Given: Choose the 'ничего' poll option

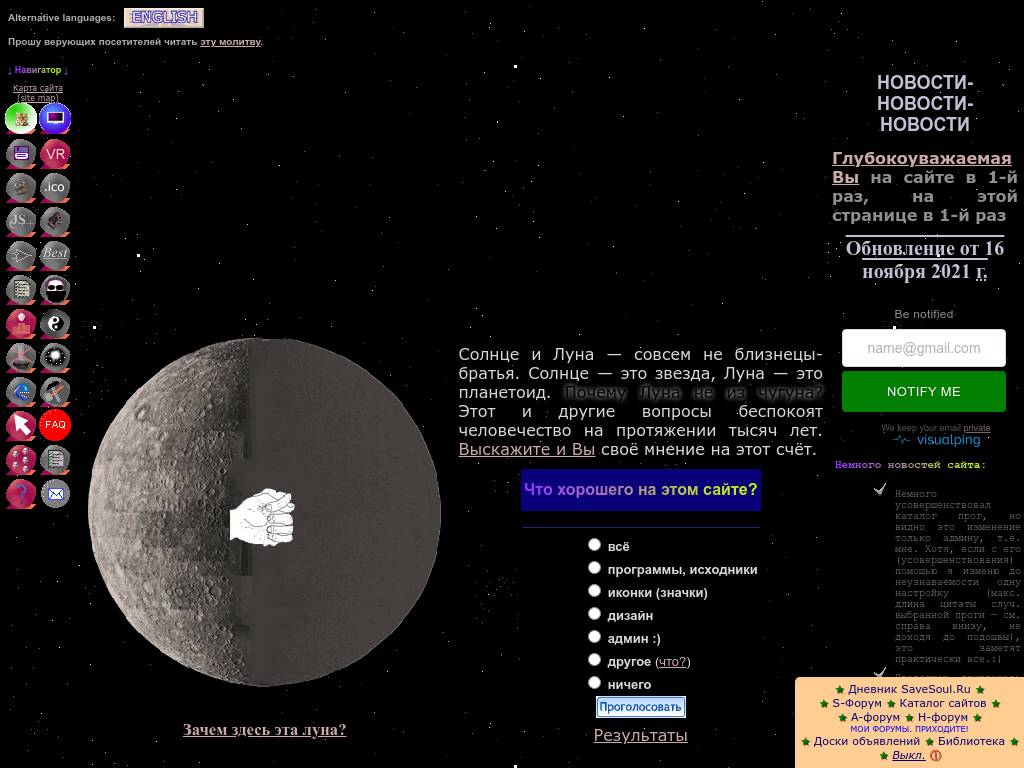Looking at the screenshot, I should pyautogui.click(x=594, y=683).
